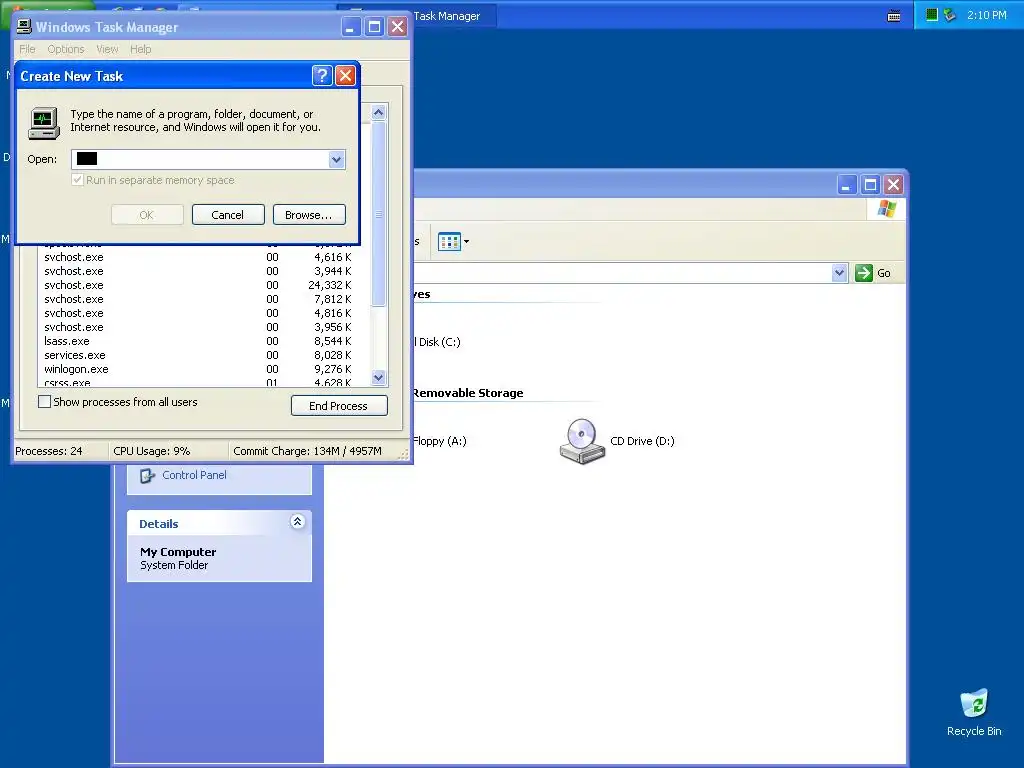Click the green Go arrow button
This screenshot has height=768, width=1024.
(863, 273)
